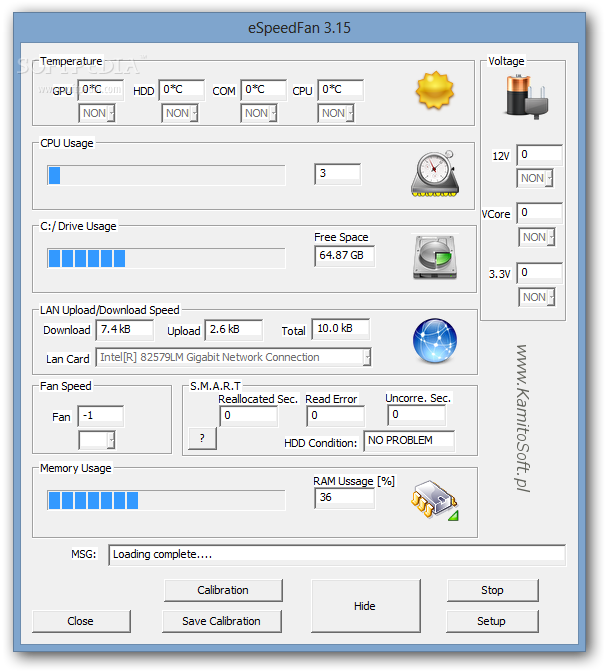Click the www.KamitoSoft.pl text
The image size is (606, 672).
[x=522, y=418]
